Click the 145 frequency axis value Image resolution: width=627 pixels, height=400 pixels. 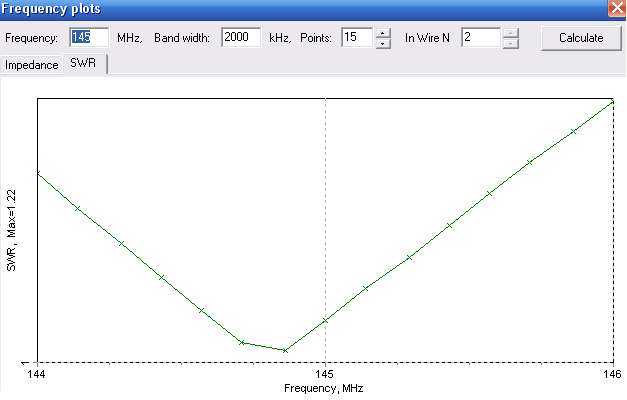324,374
